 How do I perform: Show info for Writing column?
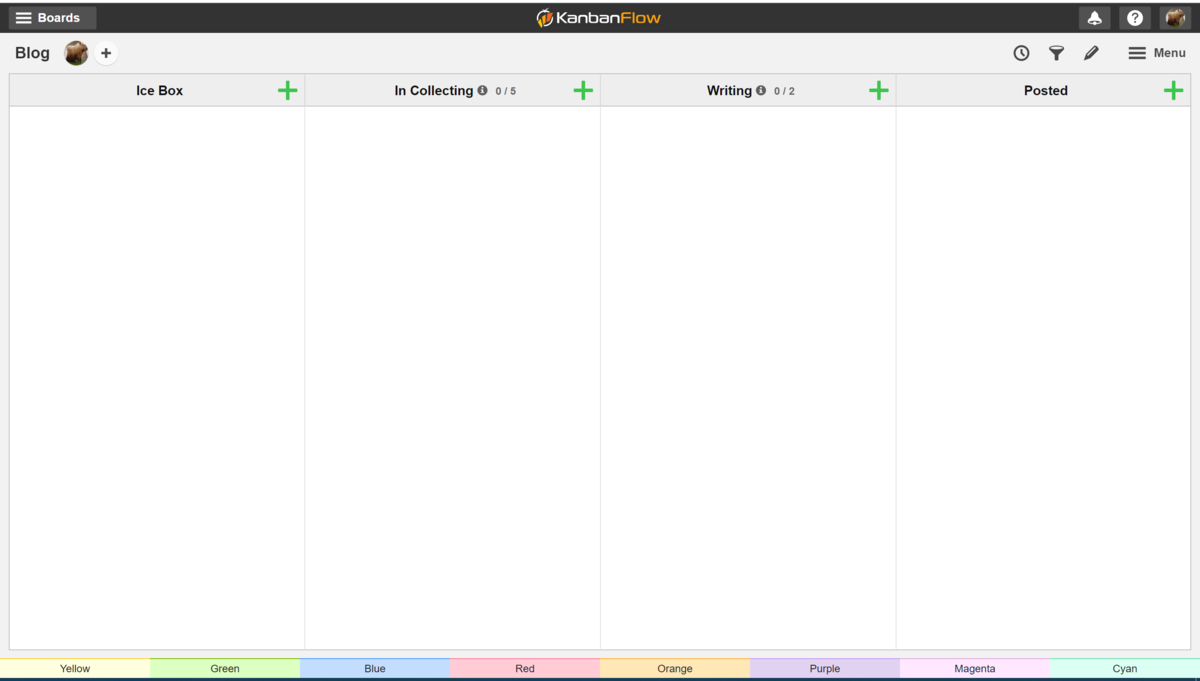coord(761,90)
